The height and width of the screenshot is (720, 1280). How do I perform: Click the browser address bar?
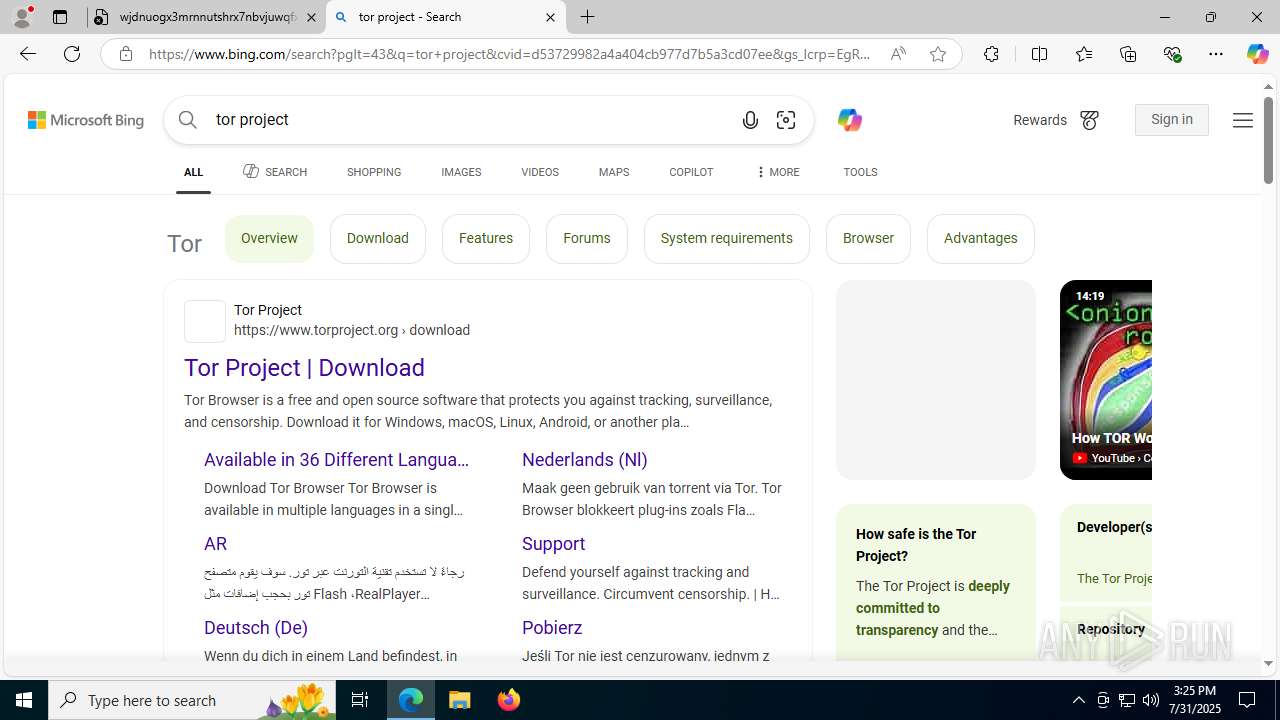pyautogui.click(x=510, y=54)
